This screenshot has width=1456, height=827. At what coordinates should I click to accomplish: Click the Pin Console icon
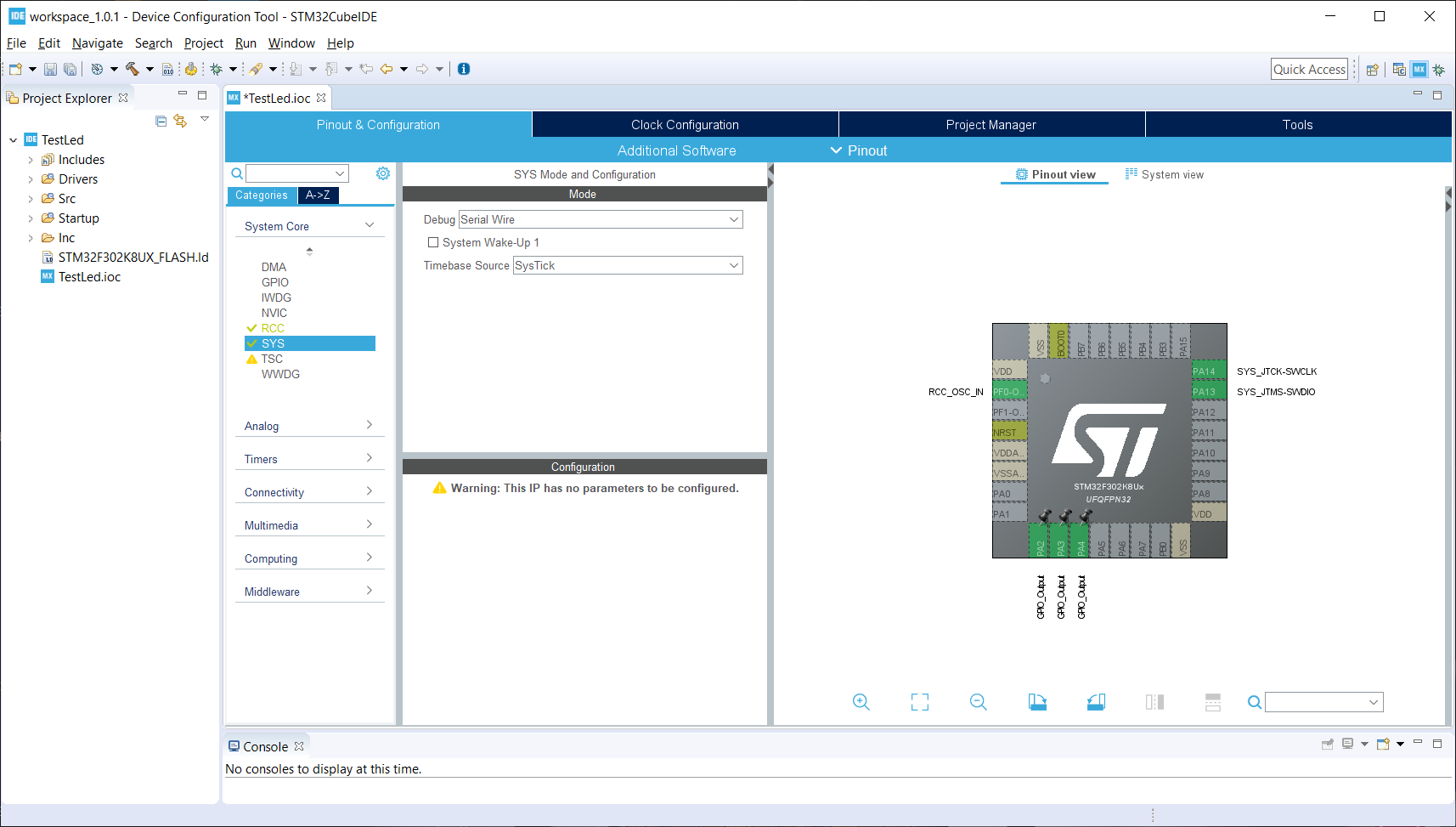click(x=1327, y=744)
